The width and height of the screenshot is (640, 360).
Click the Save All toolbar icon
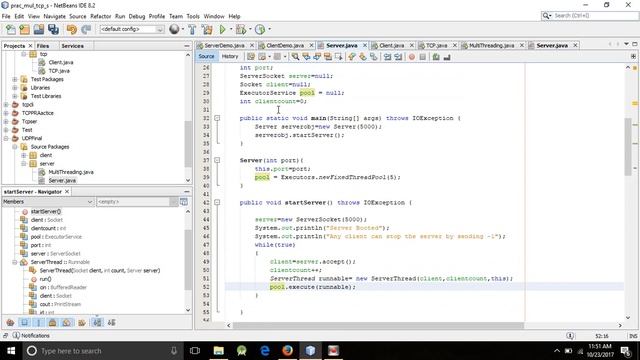point(53,29)
